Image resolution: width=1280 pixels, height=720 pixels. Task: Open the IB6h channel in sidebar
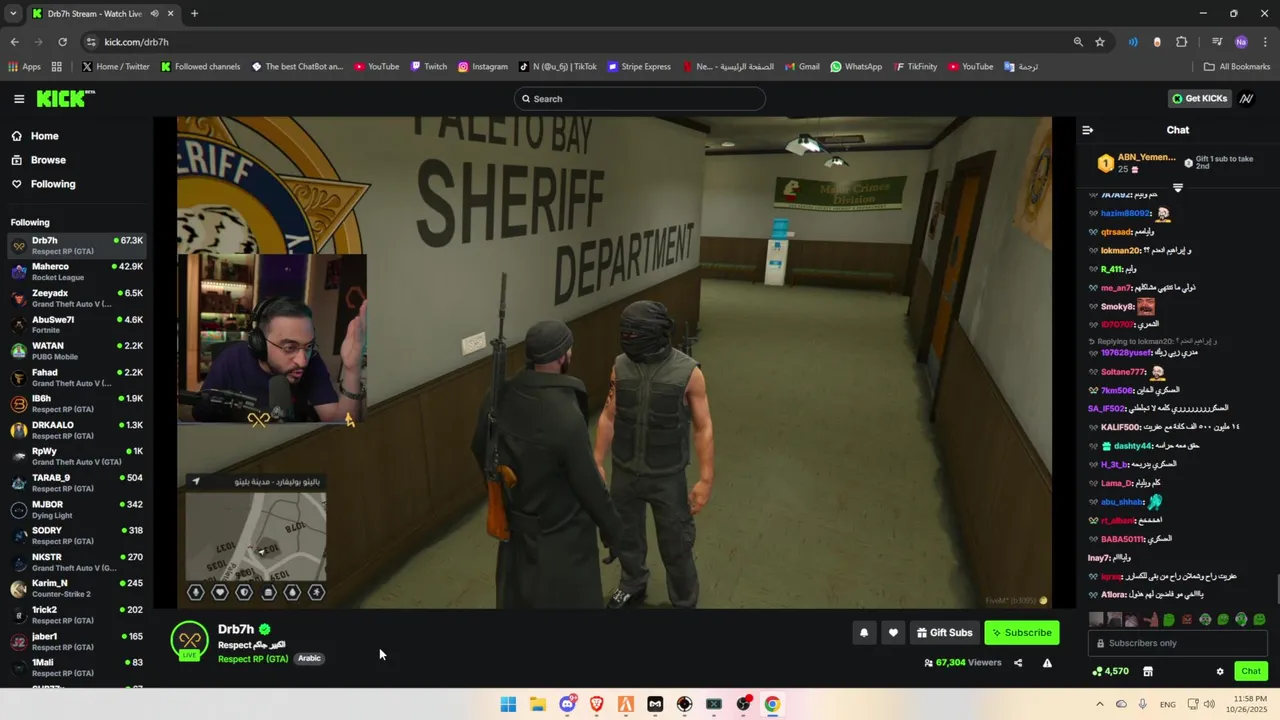[77, 404]
